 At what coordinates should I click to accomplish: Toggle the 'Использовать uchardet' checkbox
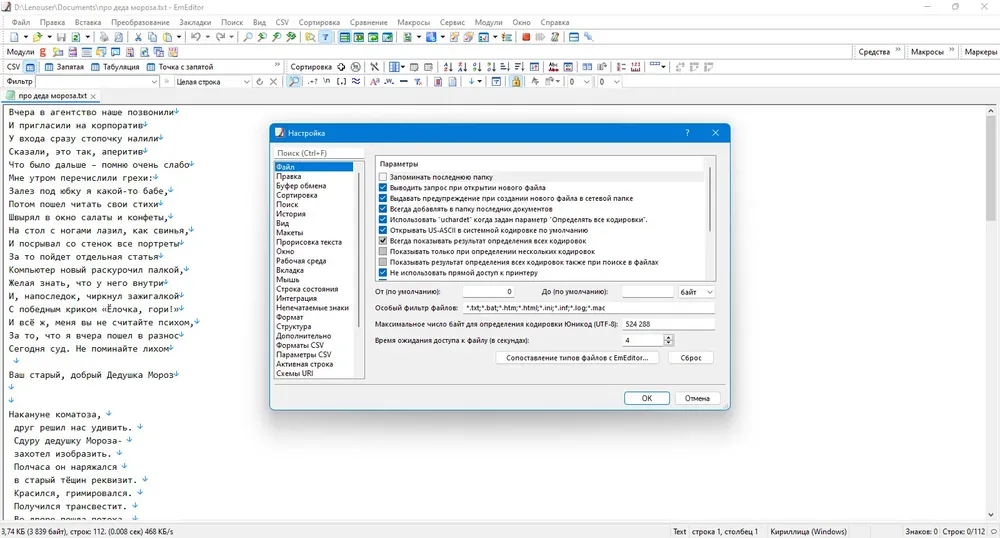(x=383, y=220)
